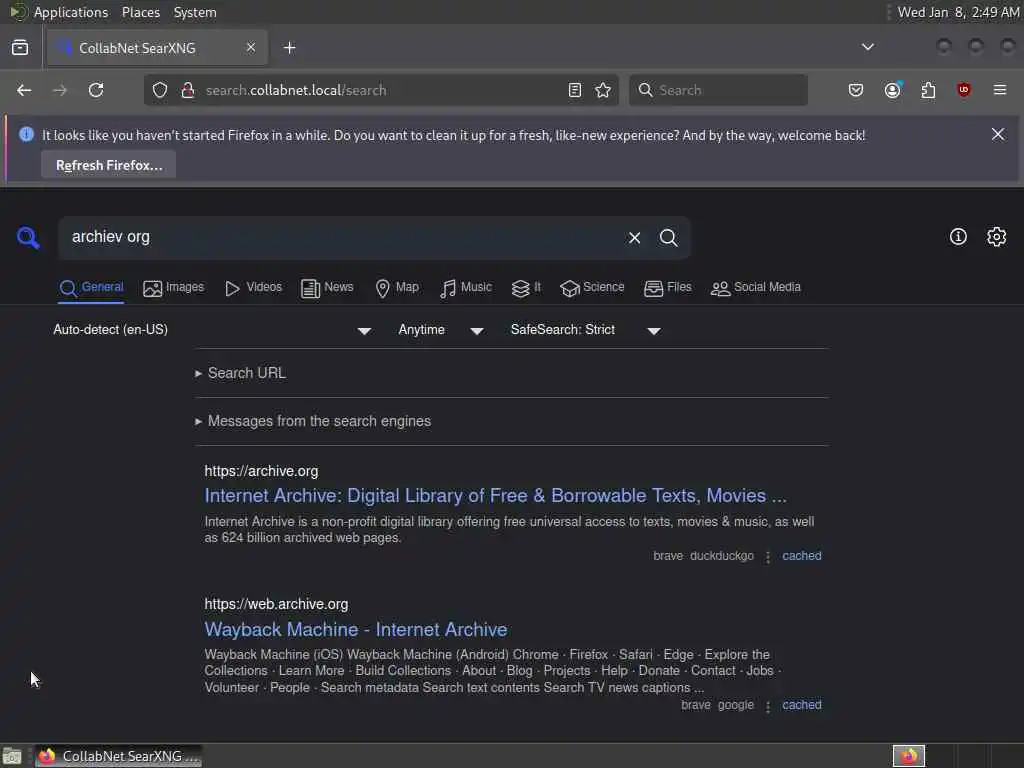Close the CollabNet SearXNG tab
Image resolution: width=1024 pixels, height=768 pixels.
pos(251,47)
